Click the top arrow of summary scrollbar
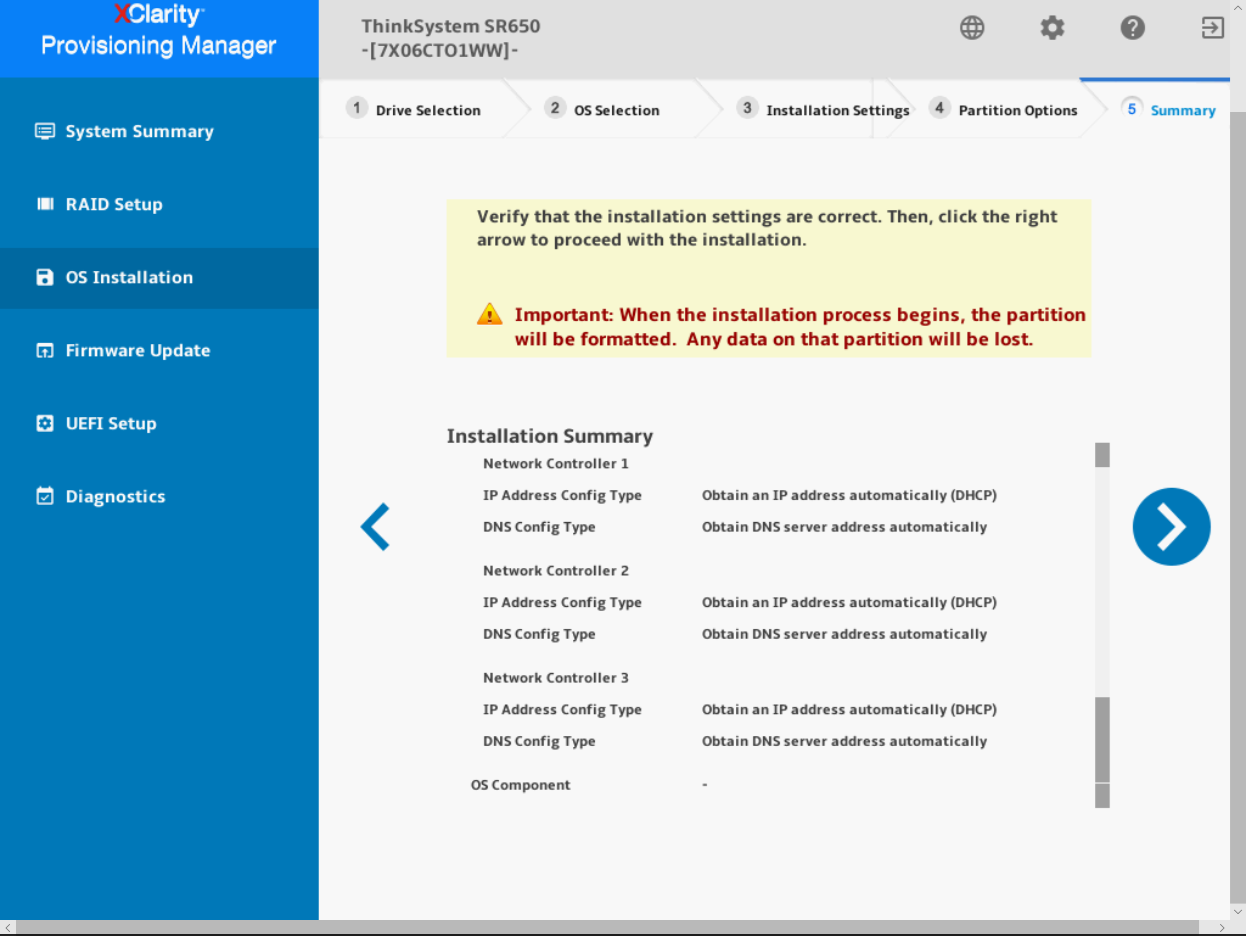Viewport: 1246px width, 936px height. [1102, 455]
